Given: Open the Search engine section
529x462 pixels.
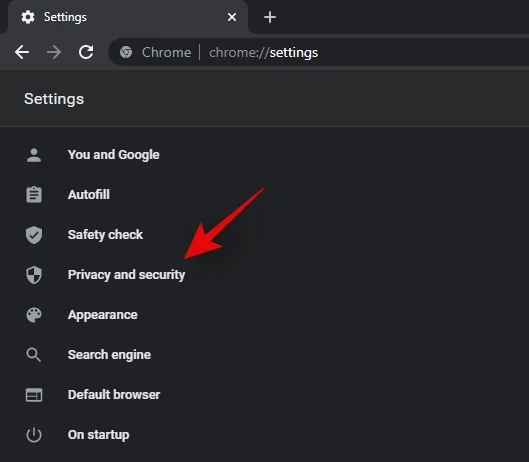Looking at the screenshot, I should click(x=109, y=355).
